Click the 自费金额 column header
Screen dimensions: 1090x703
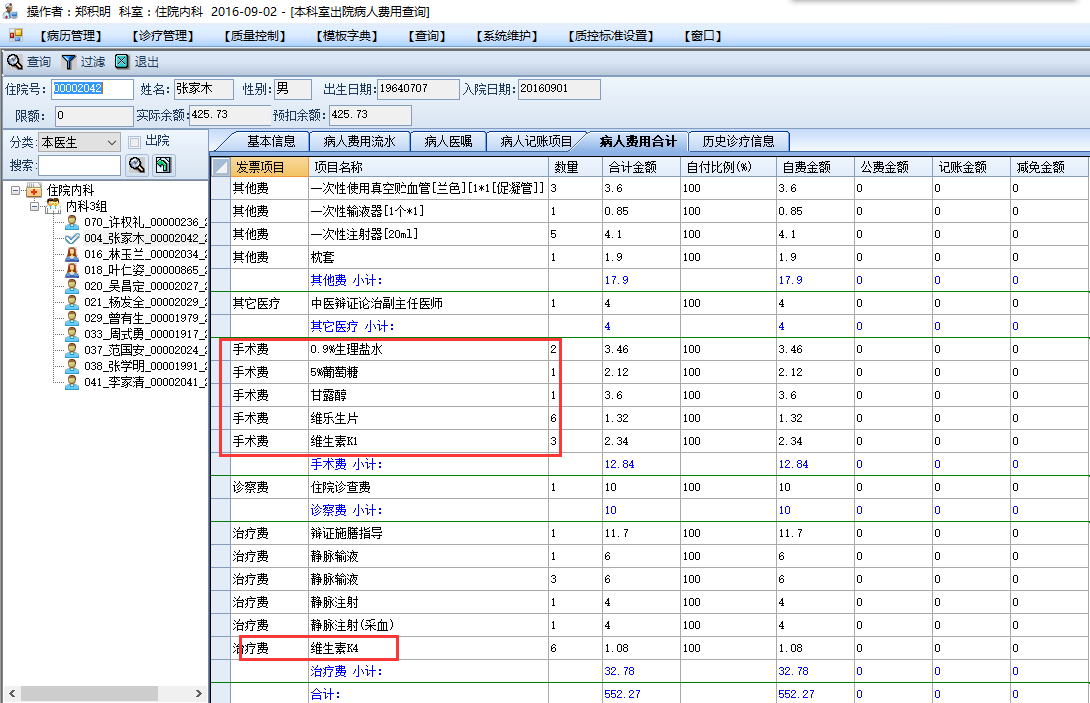(815, 167)
